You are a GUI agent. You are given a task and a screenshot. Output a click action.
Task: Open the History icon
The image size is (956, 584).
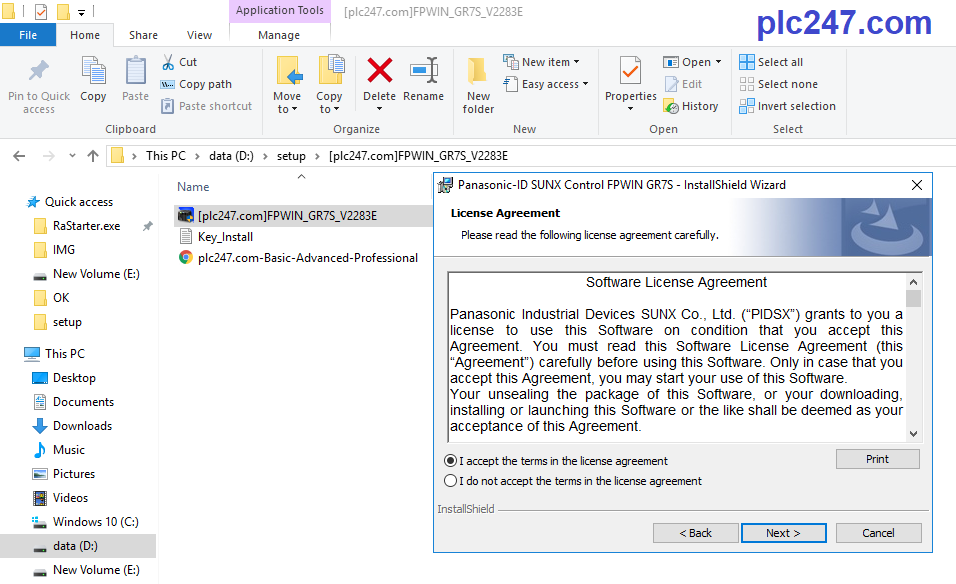(x=671, y=106)
